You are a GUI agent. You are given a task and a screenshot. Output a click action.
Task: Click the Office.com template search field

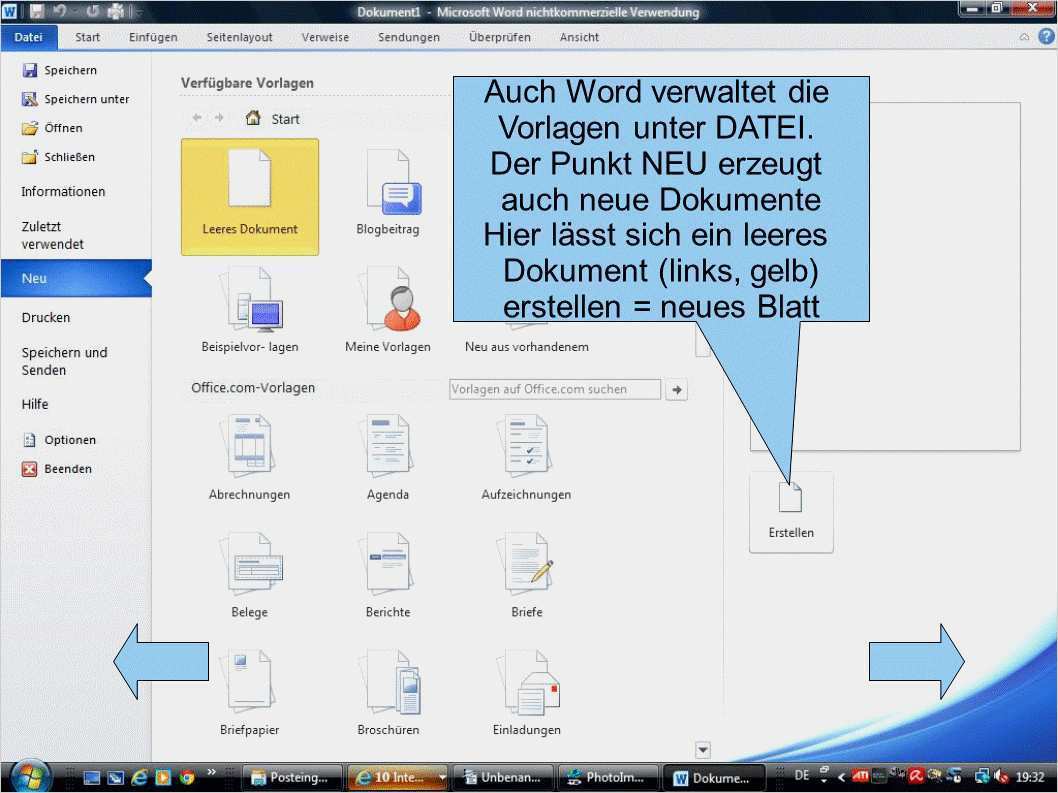pos(554,389)
